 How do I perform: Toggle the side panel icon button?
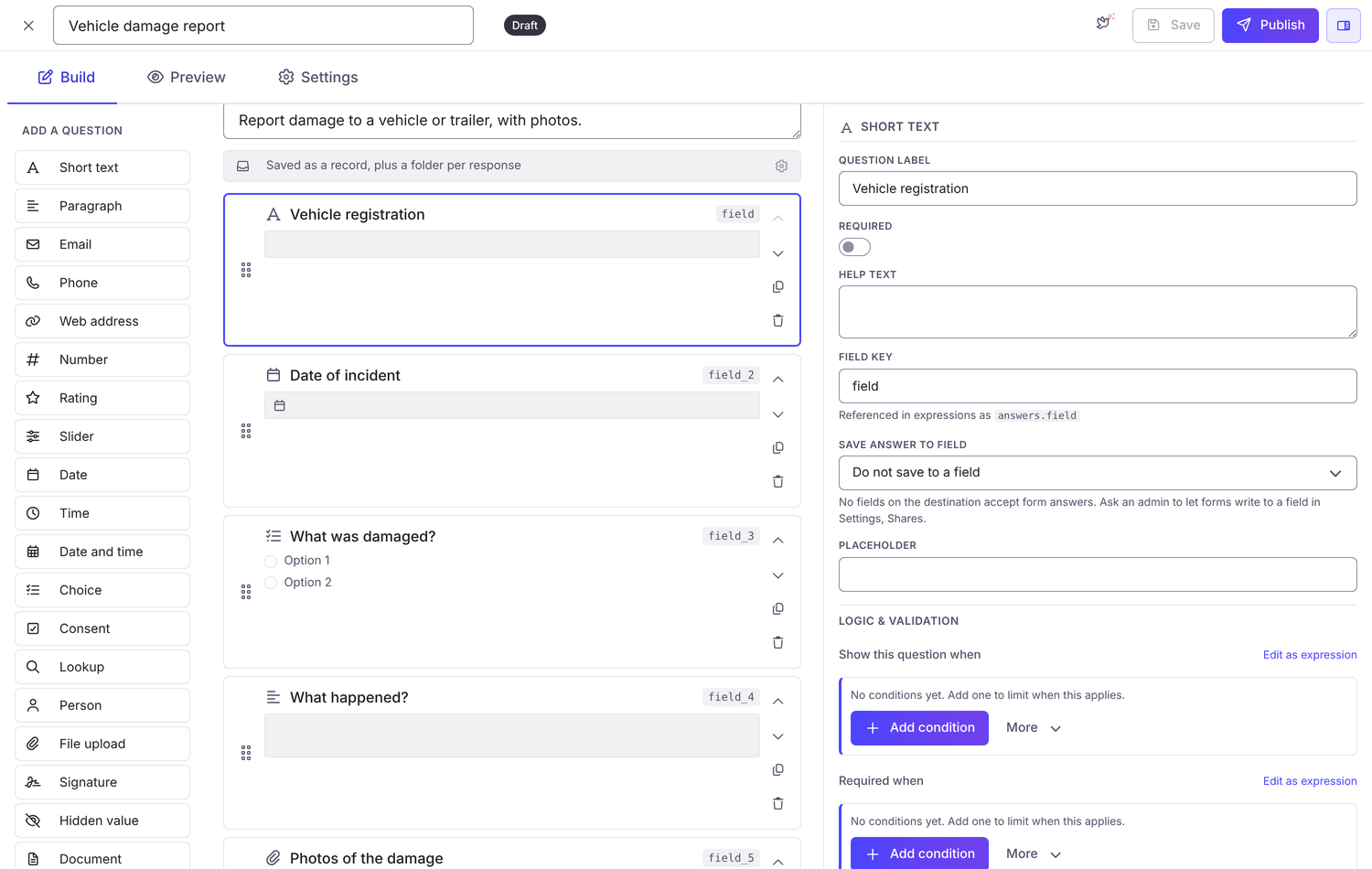(1344, 26)
